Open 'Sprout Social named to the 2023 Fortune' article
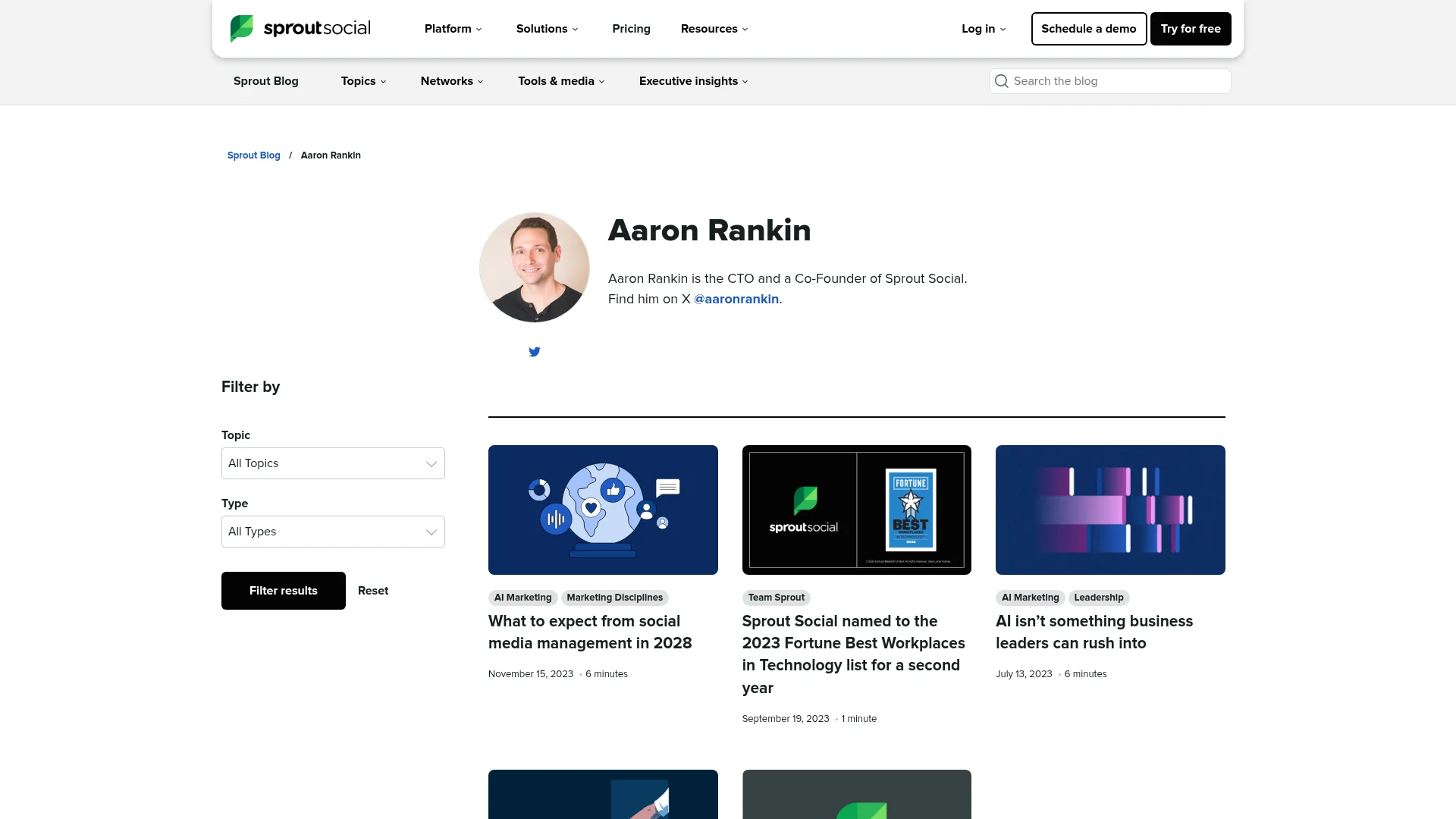 click(x=854, y=654)
